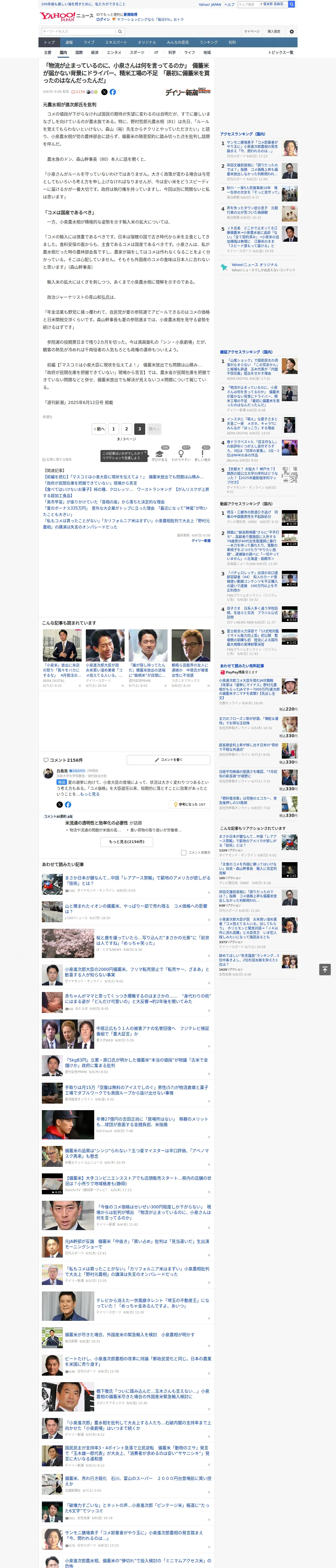Click the 記事に関する報告 report icon link
This screenshot has height=1568, width=336.
pos(57,460)
